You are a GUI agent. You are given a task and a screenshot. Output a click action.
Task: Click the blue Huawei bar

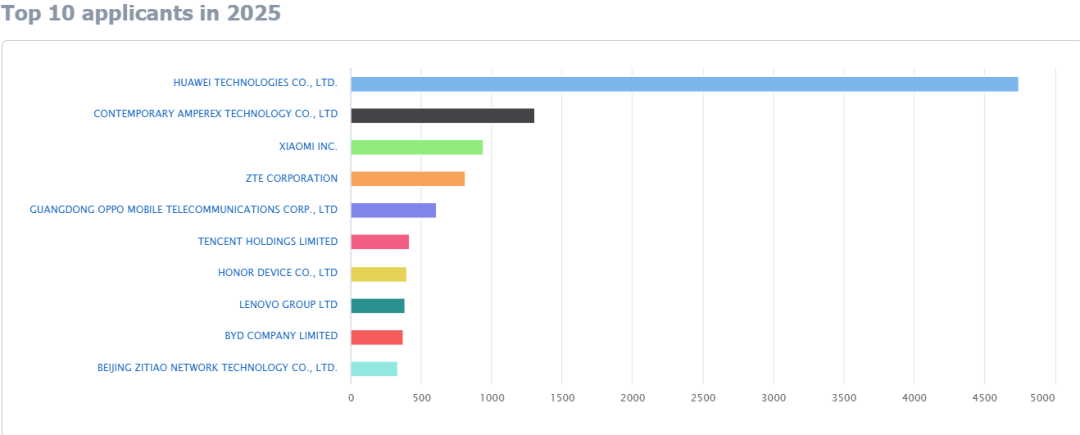coord(685,84)
